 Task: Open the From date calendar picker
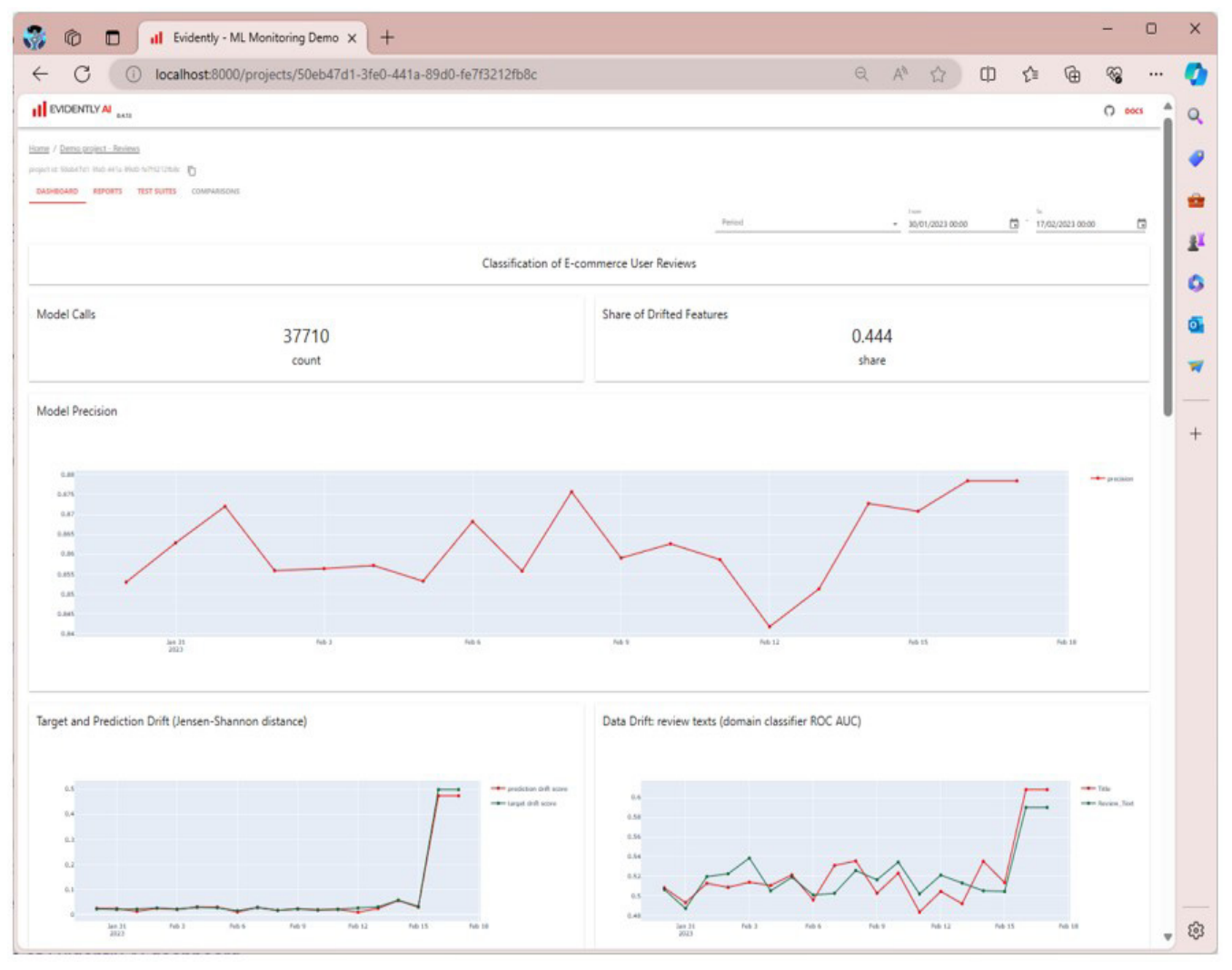[x=1014, y=223]
